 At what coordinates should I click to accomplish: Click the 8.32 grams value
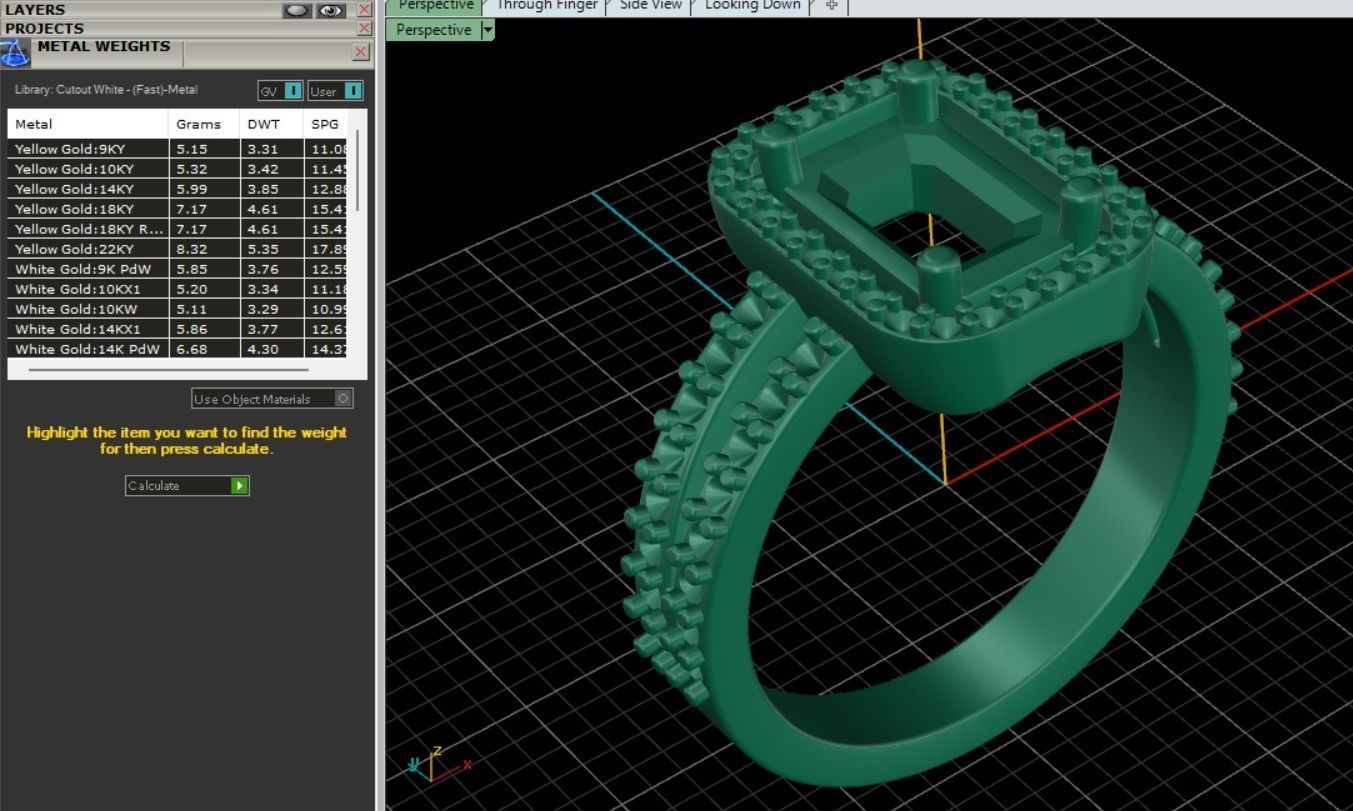[192, 249]
